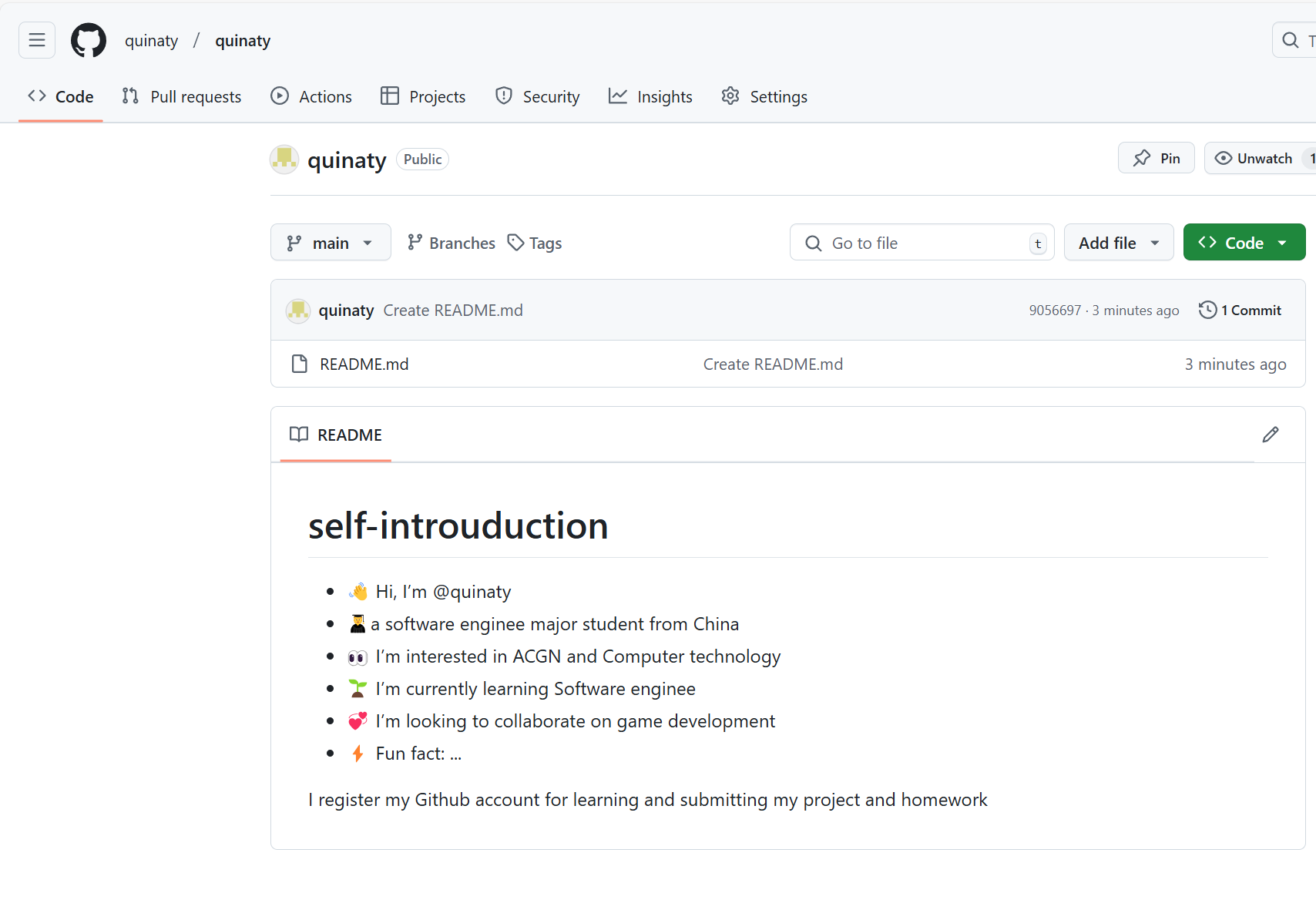Open the green Code dropdown
1316x920 pixels.
click(x=1244, y=243)
